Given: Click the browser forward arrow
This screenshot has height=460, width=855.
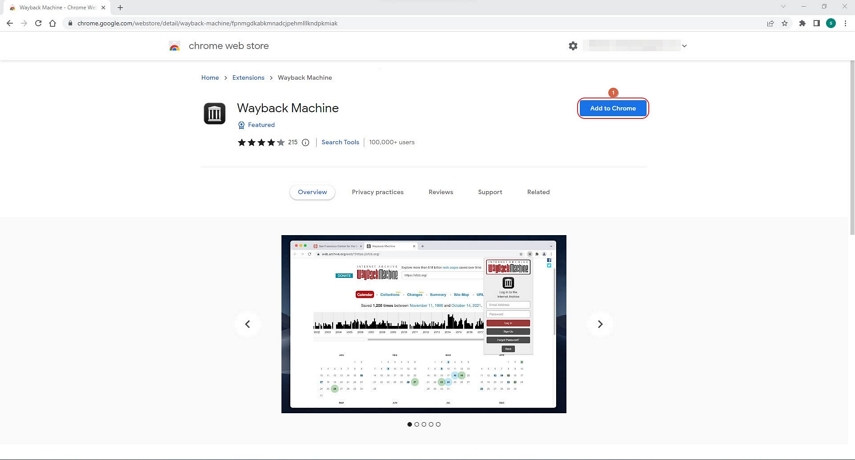Looking at the screenshot, I should [x=23, y=23].
